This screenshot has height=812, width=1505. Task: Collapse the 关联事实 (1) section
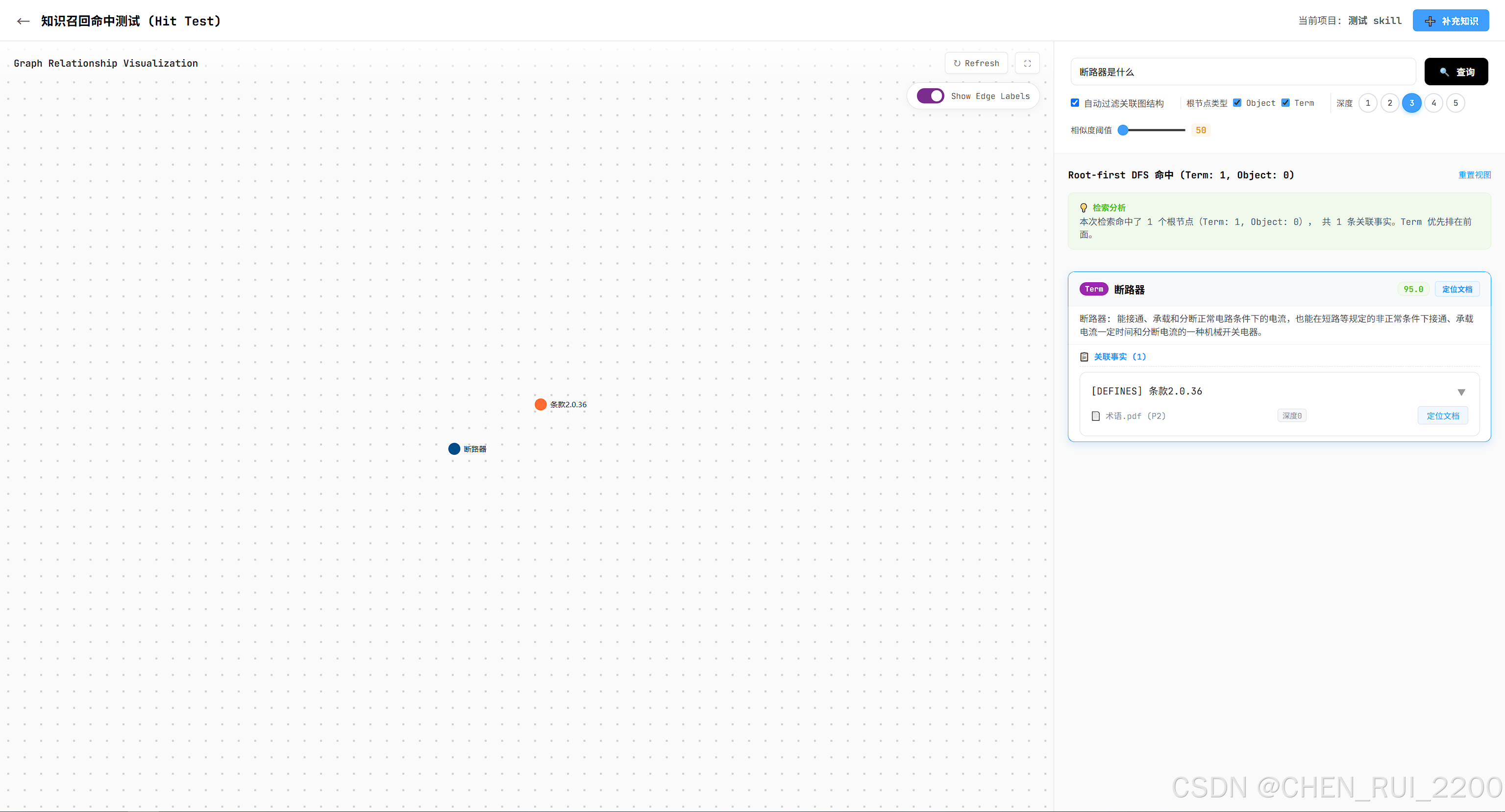1119,357
